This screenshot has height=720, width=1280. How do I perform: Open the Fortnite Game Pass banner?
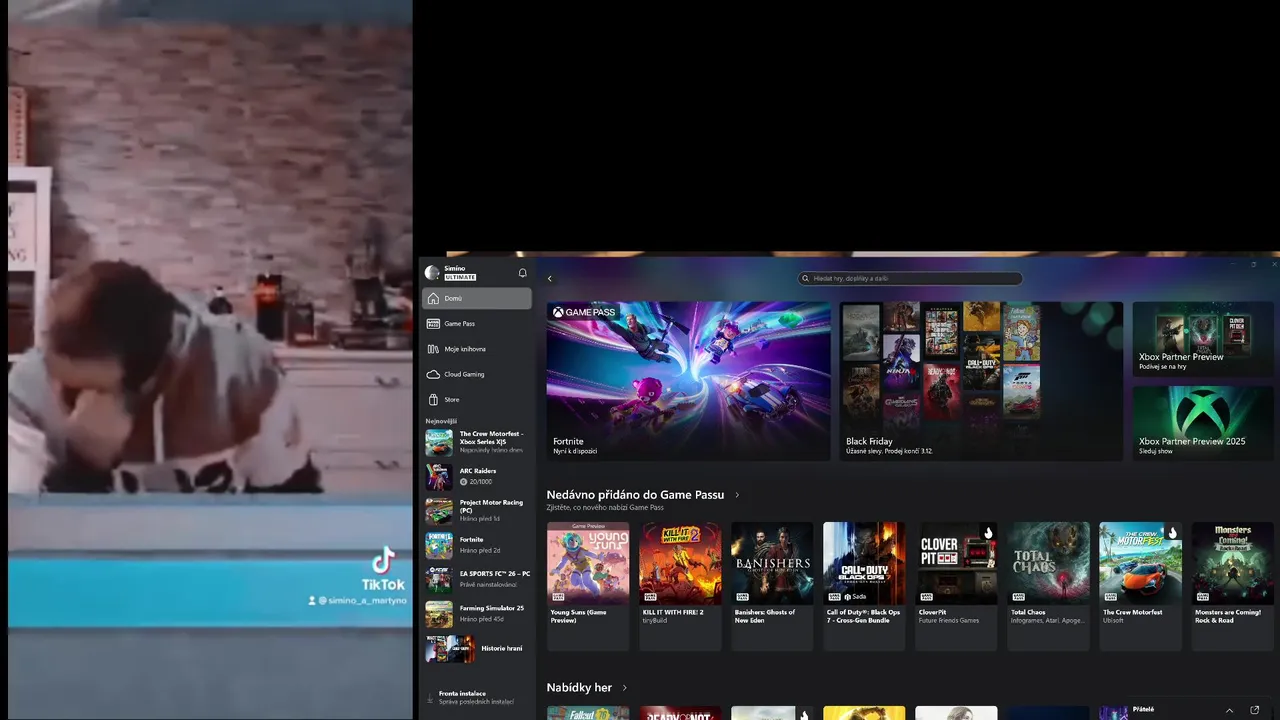(x=688, y=381)
